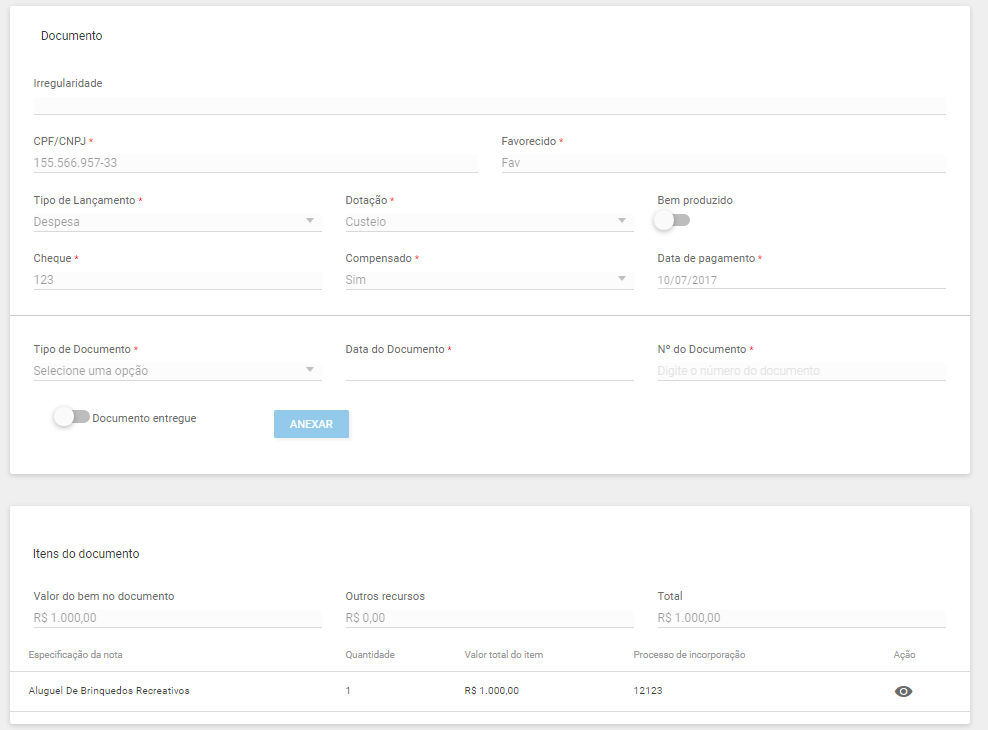Toggle the Bem produzido switch
Viewport: 988px width, 730px height.
click(x=672, y=220)
